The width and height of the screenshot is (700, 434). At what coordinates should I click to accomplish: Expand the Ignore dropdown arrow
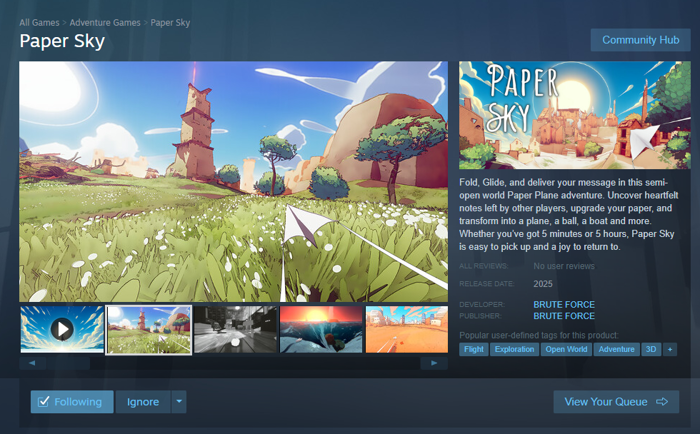[179, 402]
